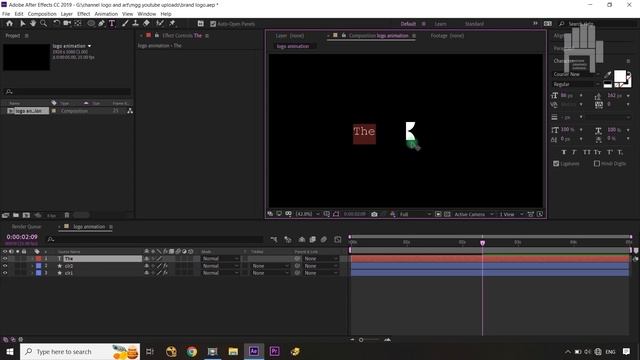Image resolution: width=640 pixels, height=360 pixels.
Task: Select the Pen tool
Action: point(101,24)
